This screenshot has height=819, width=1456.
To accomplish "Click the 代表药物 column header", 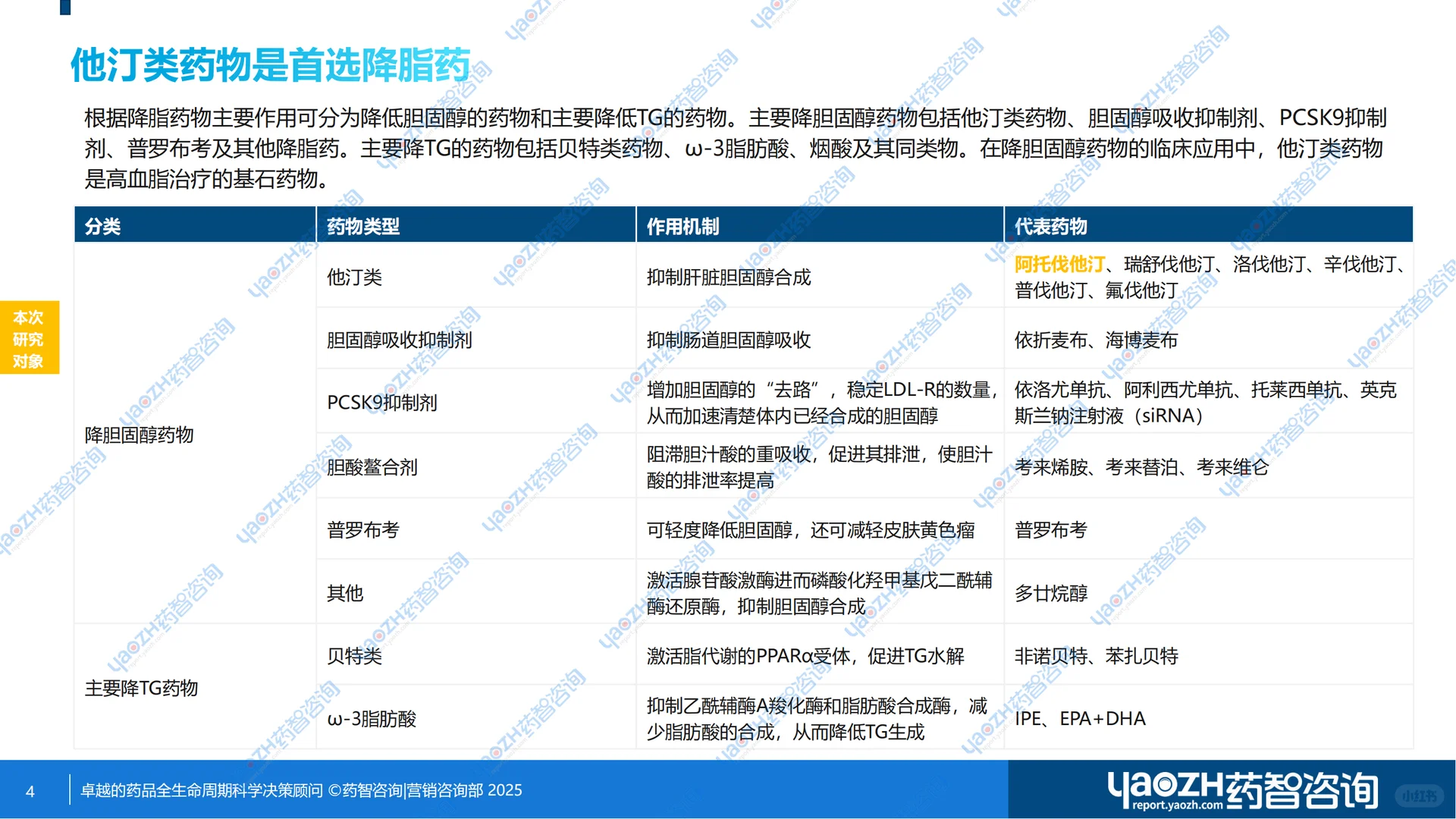I will tap(1209, 226).
